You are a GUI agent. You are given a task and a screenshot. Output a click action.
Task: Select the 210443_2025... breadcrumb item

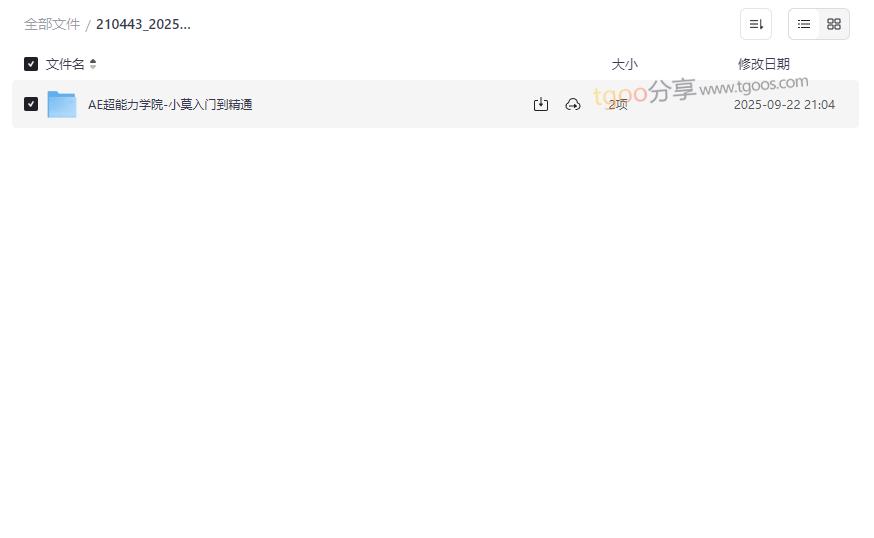[x=143, y=24]
